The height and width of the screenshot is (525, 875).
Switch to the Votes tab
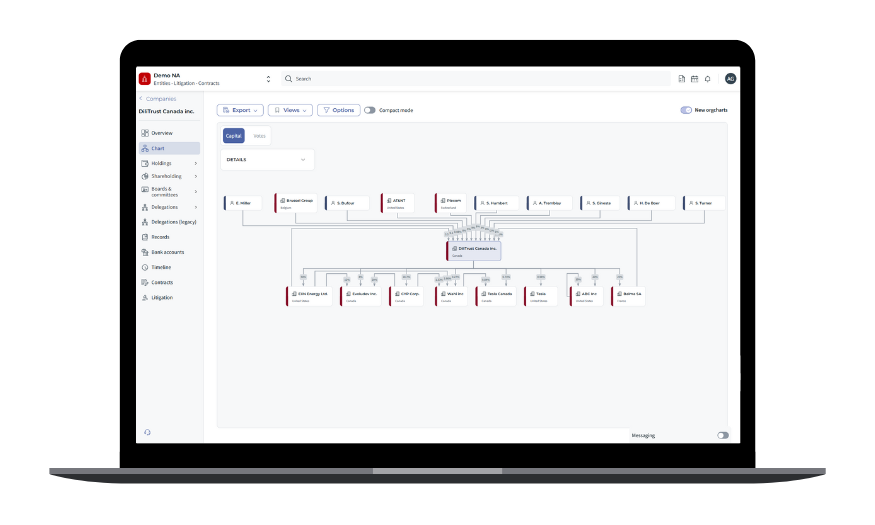coord(259,136)
